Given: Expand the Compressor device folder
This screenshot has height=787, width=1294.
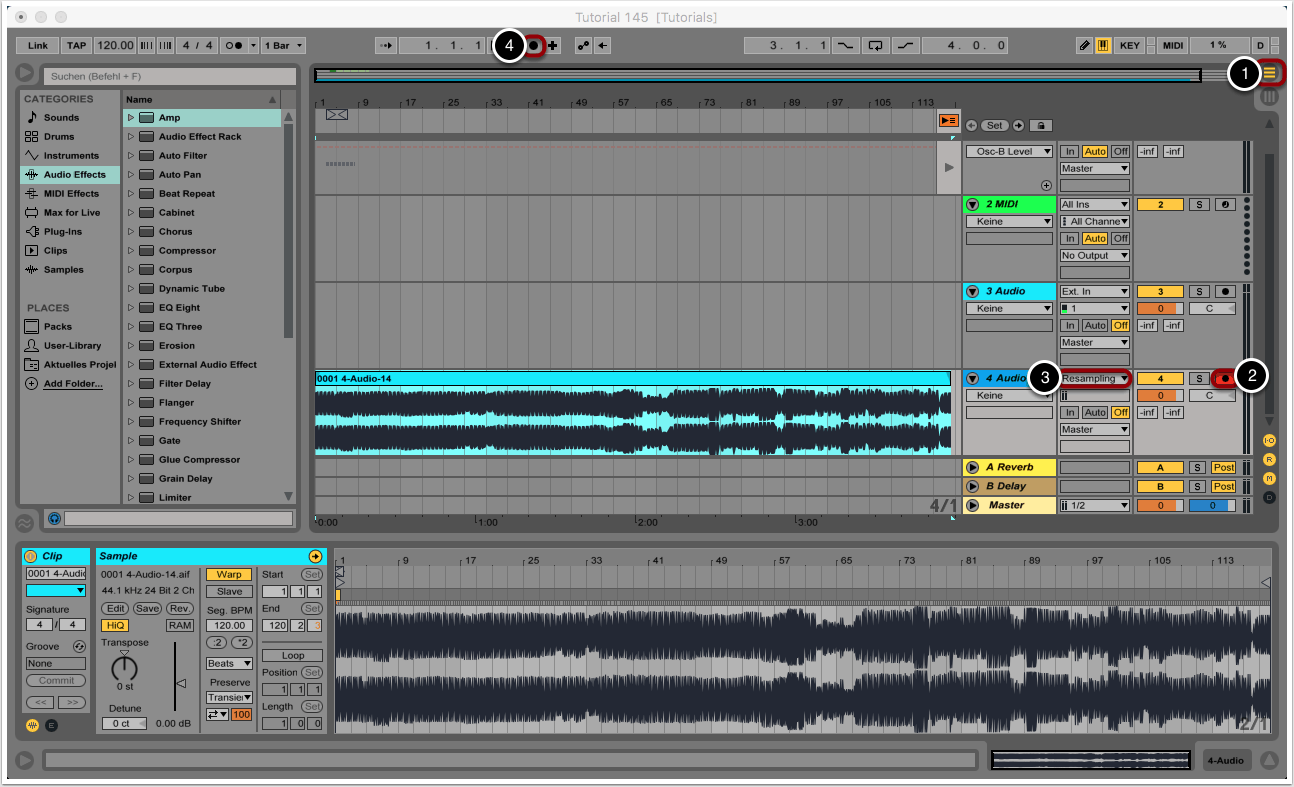Looking at the screenshot, I should click(x=131, y=251).
